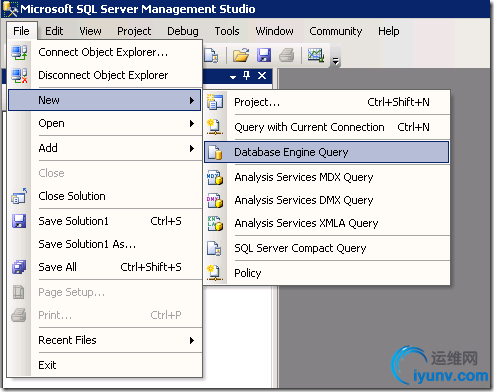This screenshot has height=392, width=494.
Task: Click the Policy icon in New submenu
Action: (x=214, y=273)
